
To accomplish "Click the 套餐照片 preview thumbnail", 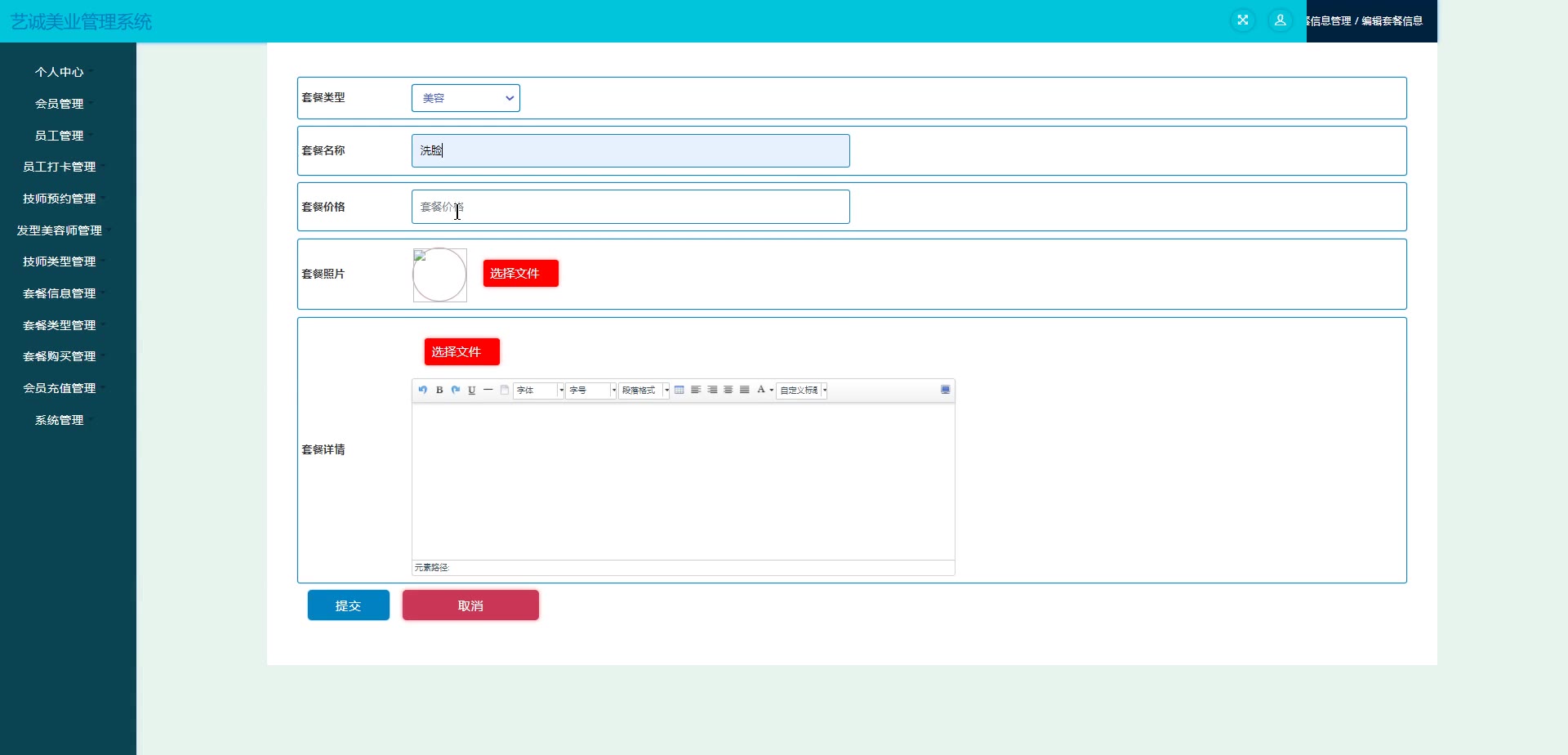I will tap(440, 275).
